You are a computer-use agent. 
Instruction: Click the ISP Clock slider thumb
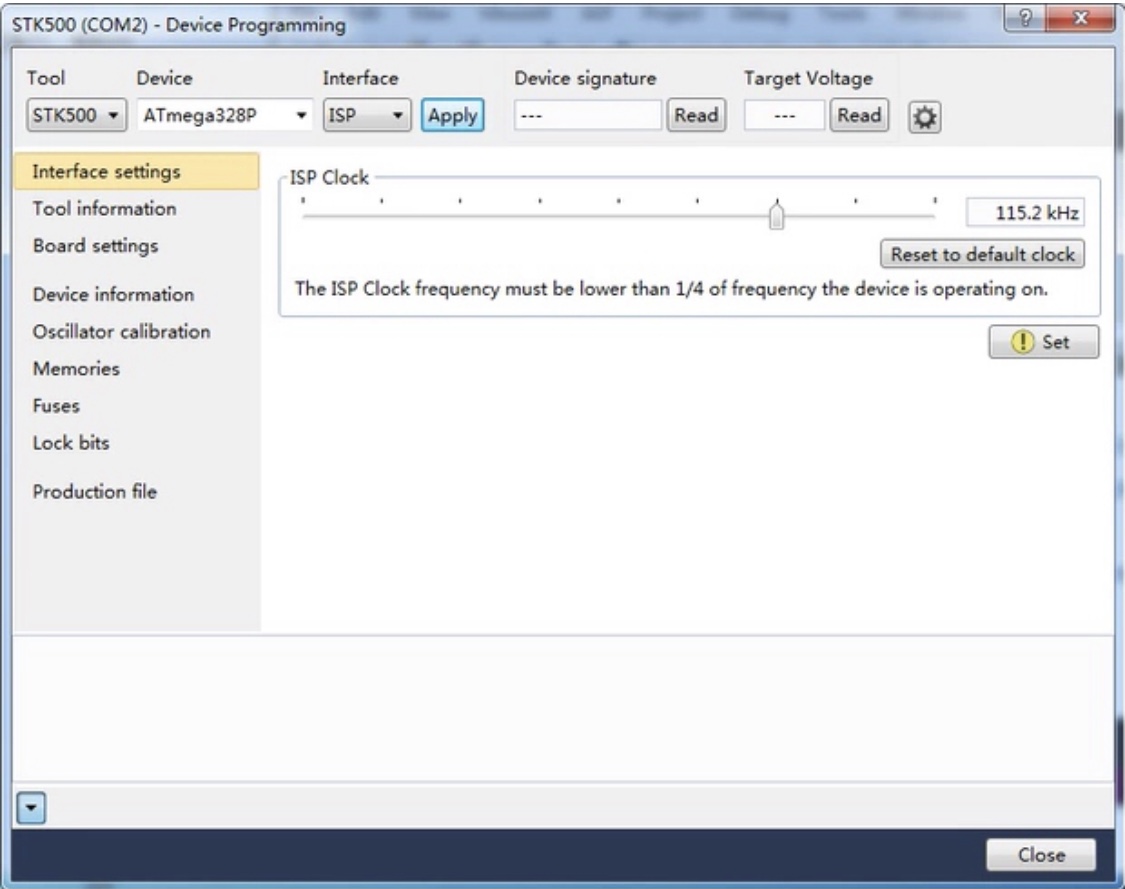coord(776,215)
